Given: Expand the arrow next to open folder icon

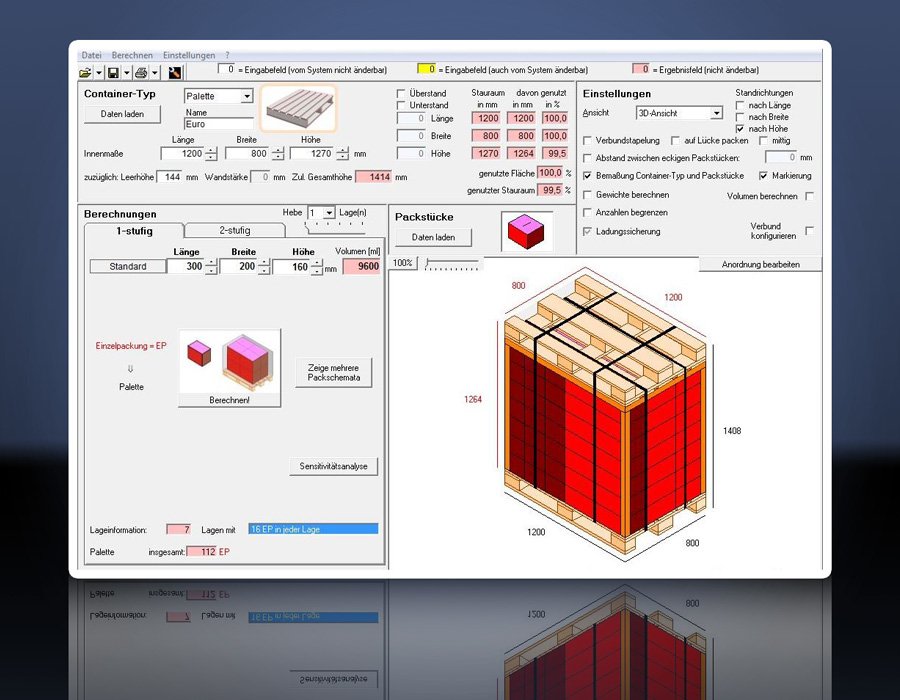Looking at the screenshot, I should click(x=99, y=72).
